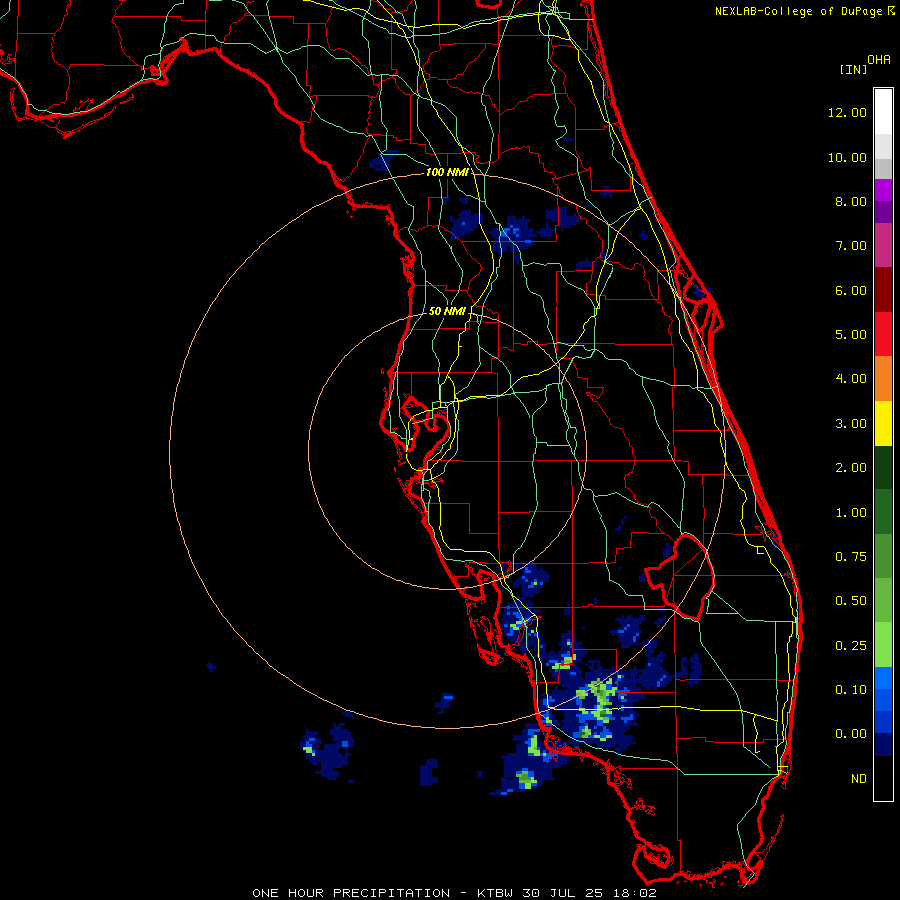Click the yellow 3.00 inch legend swatch
900x900 pixels.
pos(883,423)
